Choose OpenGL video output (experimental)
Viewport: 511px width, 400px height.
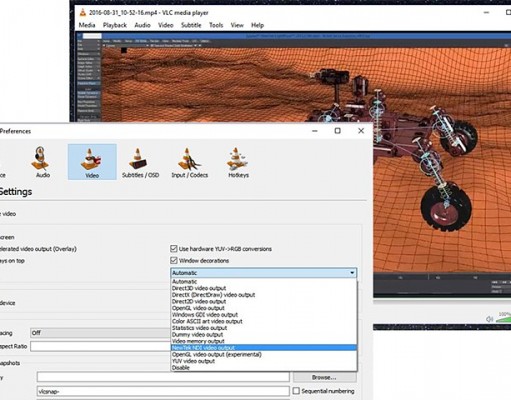click(x=264, y=354)
